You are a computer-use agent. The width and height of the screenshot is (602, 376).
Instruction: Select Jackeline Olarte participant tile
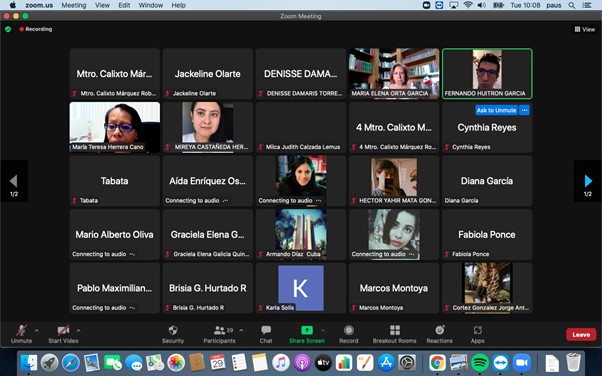[x=208, y=74]
